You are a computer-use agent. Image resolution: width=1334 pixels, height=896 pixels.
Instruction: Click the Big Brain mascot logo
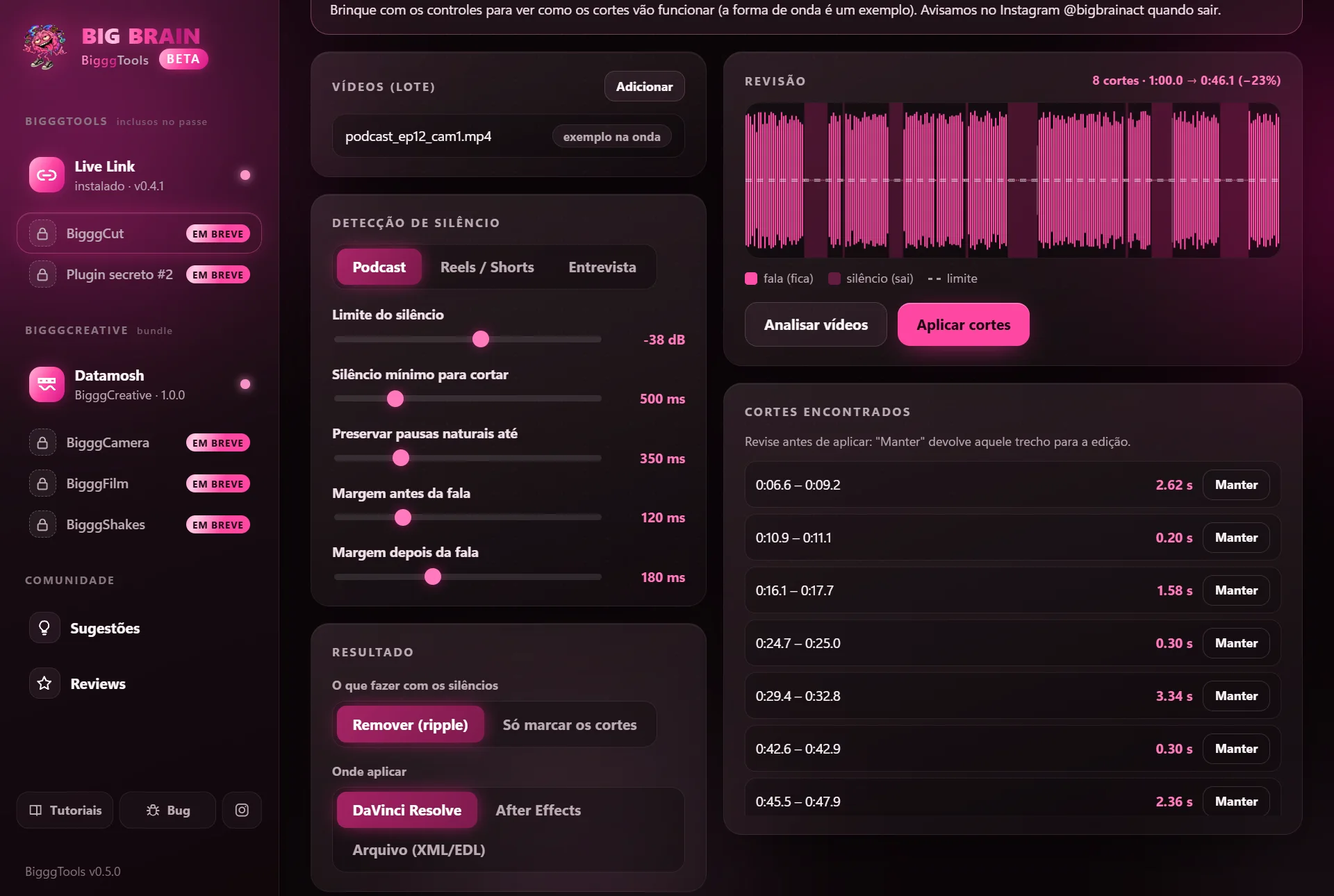click(x=45, y=47)
